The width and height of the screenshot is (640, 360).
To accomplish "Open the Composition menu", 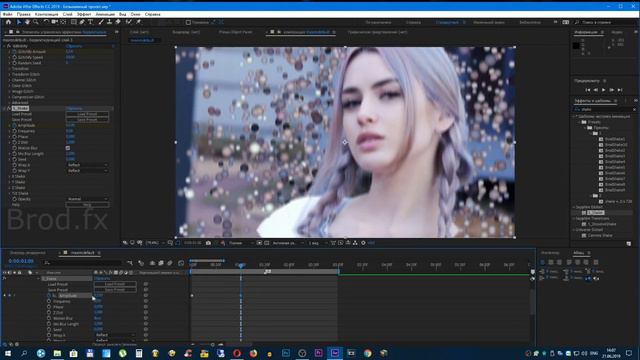I will tap(46, 14).
